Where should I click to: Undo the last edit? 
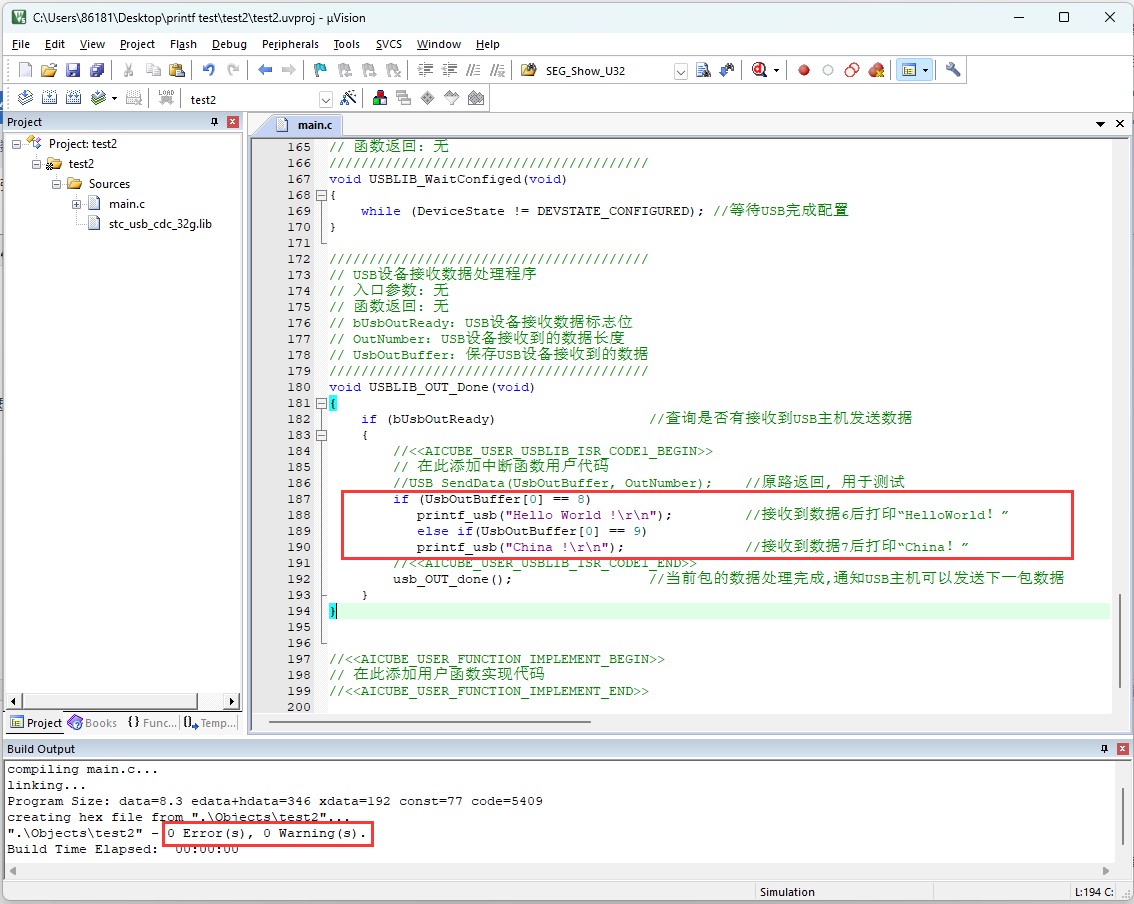(208, 70)
